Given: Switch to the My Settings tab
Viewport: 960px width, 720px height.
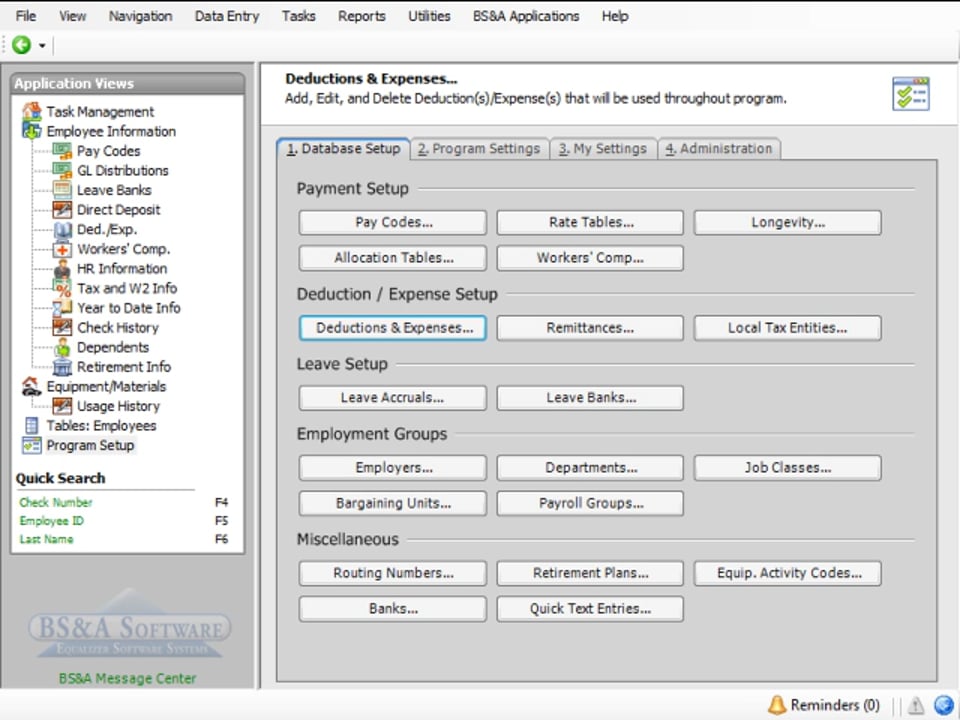Looking at the screenshot, I should 603,149.
